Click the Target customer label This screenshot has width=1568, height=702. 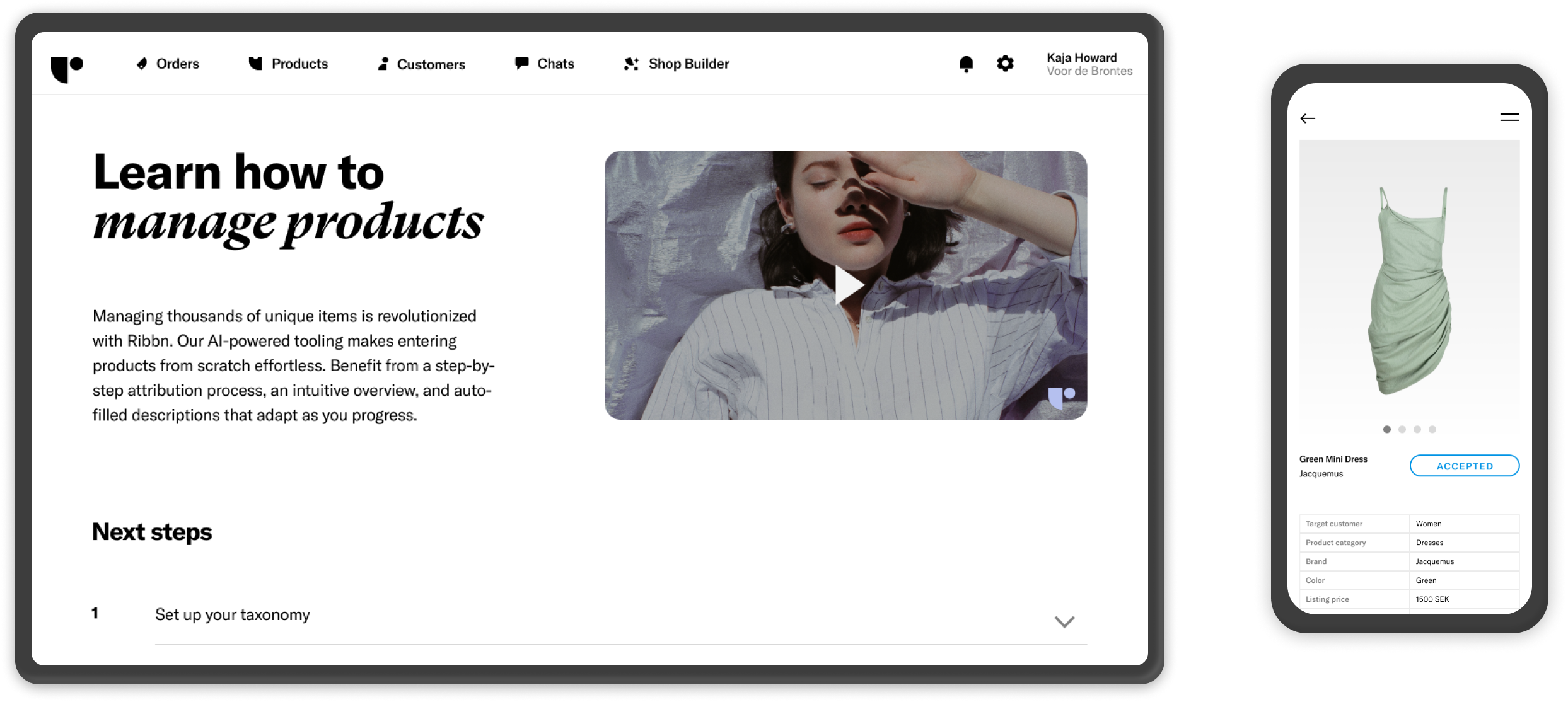(1333, 524)
